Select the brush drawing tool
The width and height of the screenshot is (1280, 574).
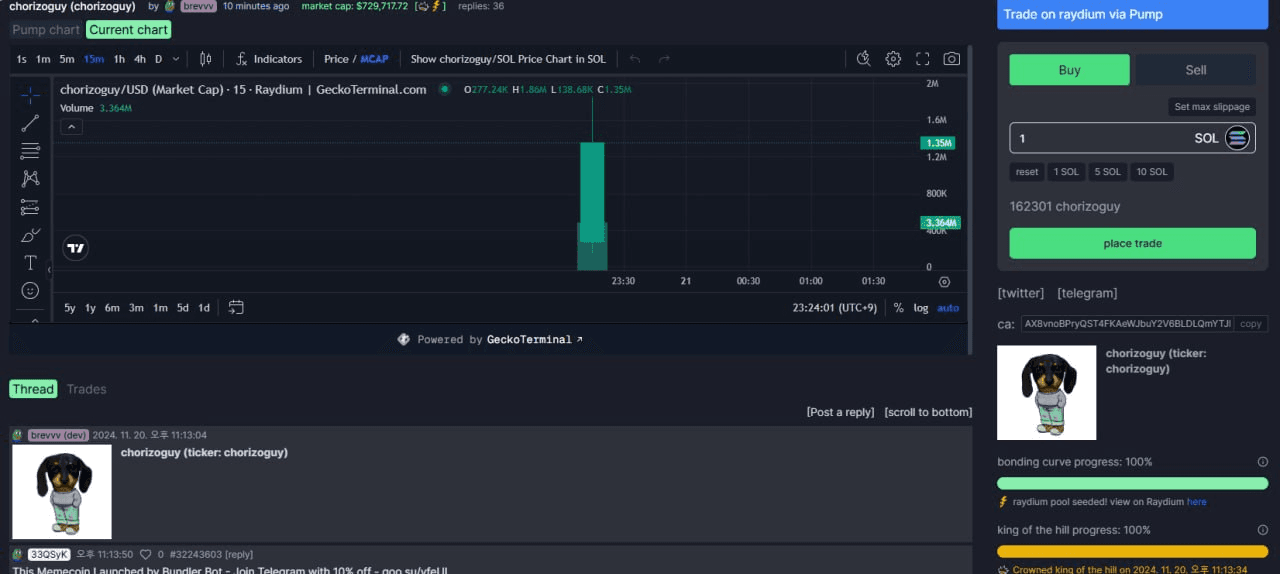[30, 235]
